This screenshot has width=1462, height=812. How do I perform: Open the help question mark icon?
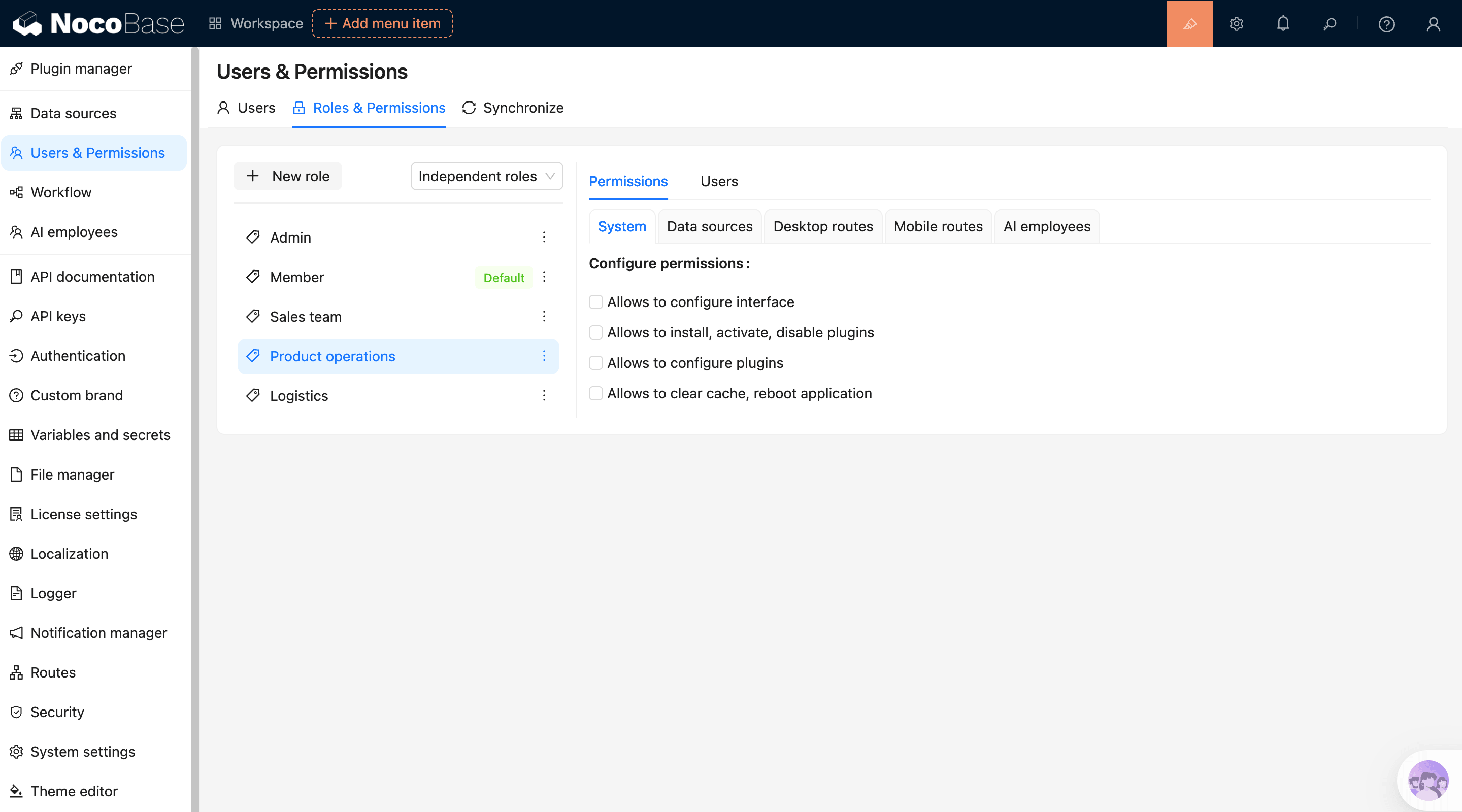point(1386,24)
